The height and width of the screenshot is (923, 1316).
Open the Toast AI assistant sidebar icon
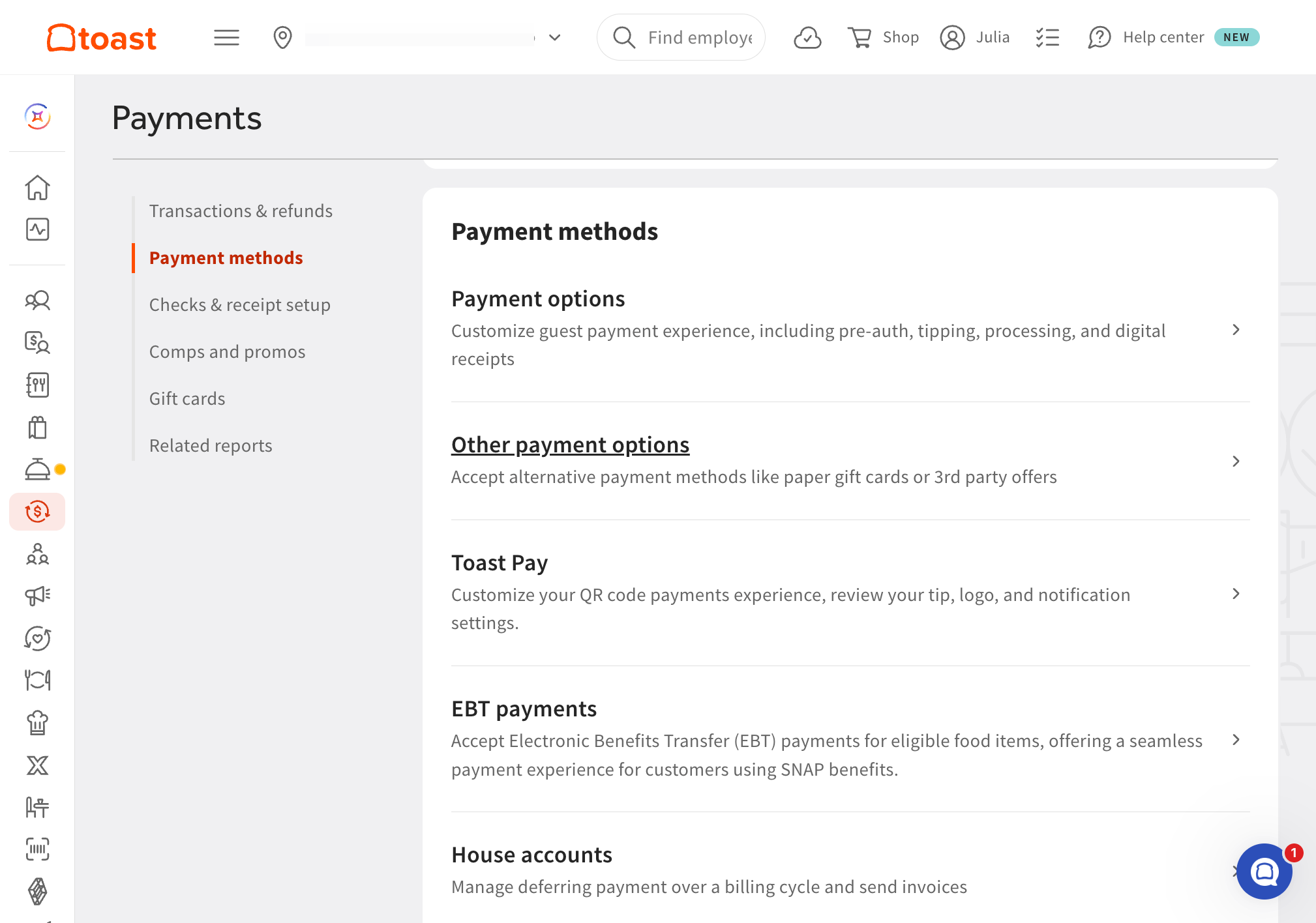tap(38, 117)
